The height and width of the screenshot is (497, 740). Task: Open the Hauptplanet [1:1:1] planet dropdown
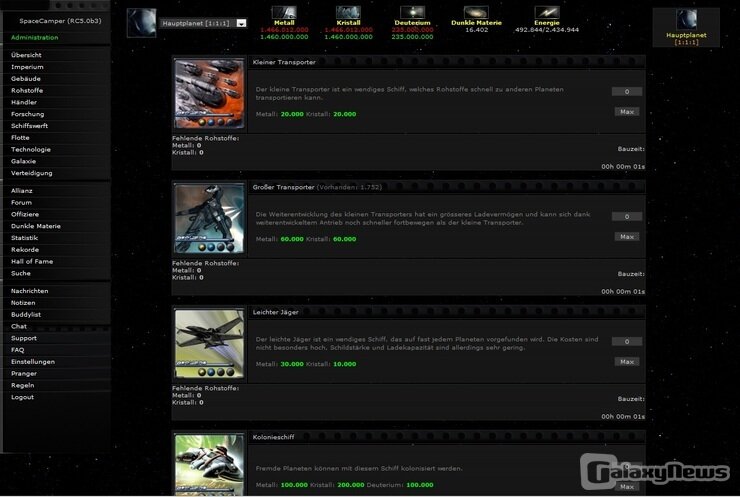click(203, 23)
